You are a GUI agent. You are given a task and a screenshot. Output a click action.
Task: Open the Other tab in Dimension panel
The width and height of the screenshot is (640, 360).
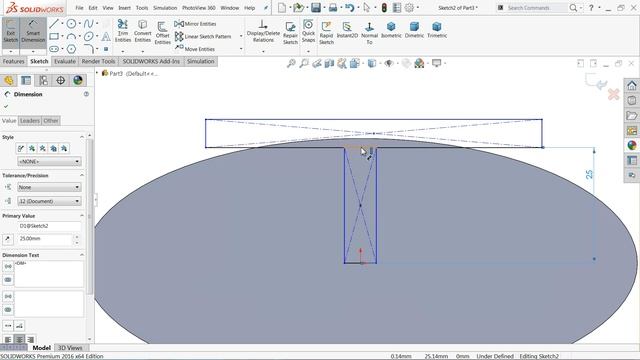[51, 120]
